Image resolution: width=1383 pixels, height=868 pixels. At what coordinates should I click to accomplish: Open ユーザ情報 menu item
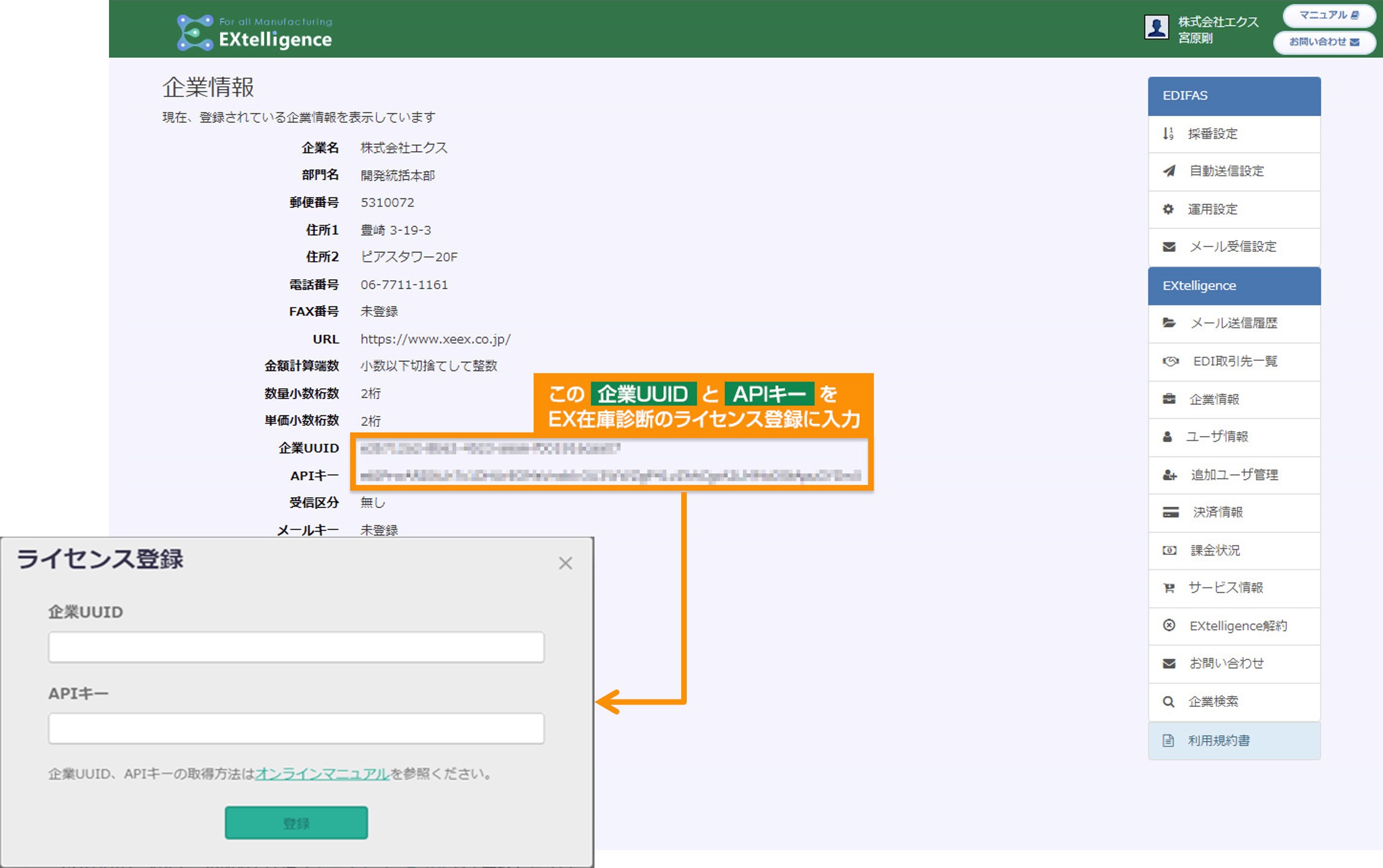tap(1234, 438)
